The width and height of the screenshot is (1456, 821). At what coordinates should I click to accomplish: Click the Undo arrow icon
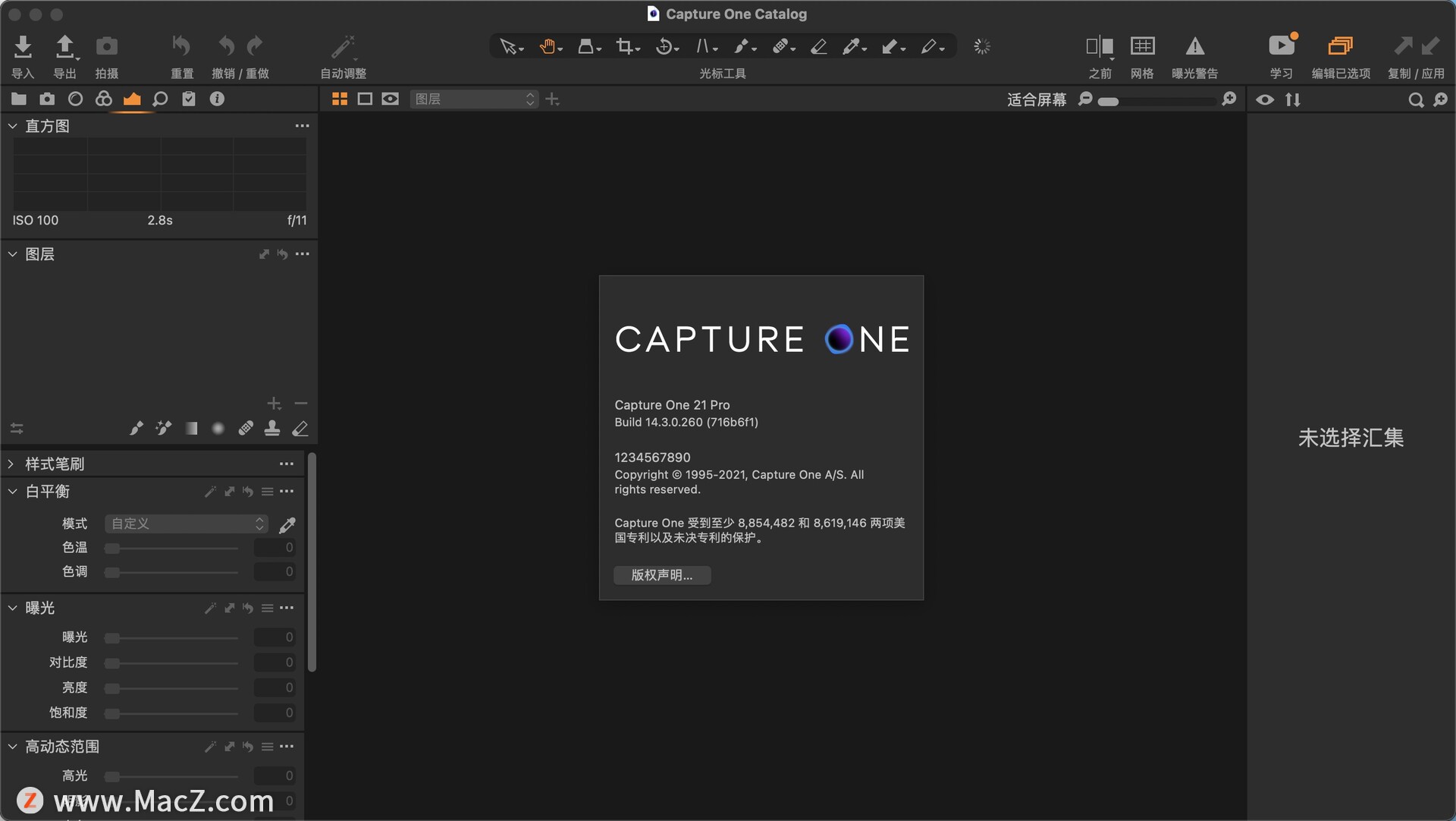pos(226,46)
